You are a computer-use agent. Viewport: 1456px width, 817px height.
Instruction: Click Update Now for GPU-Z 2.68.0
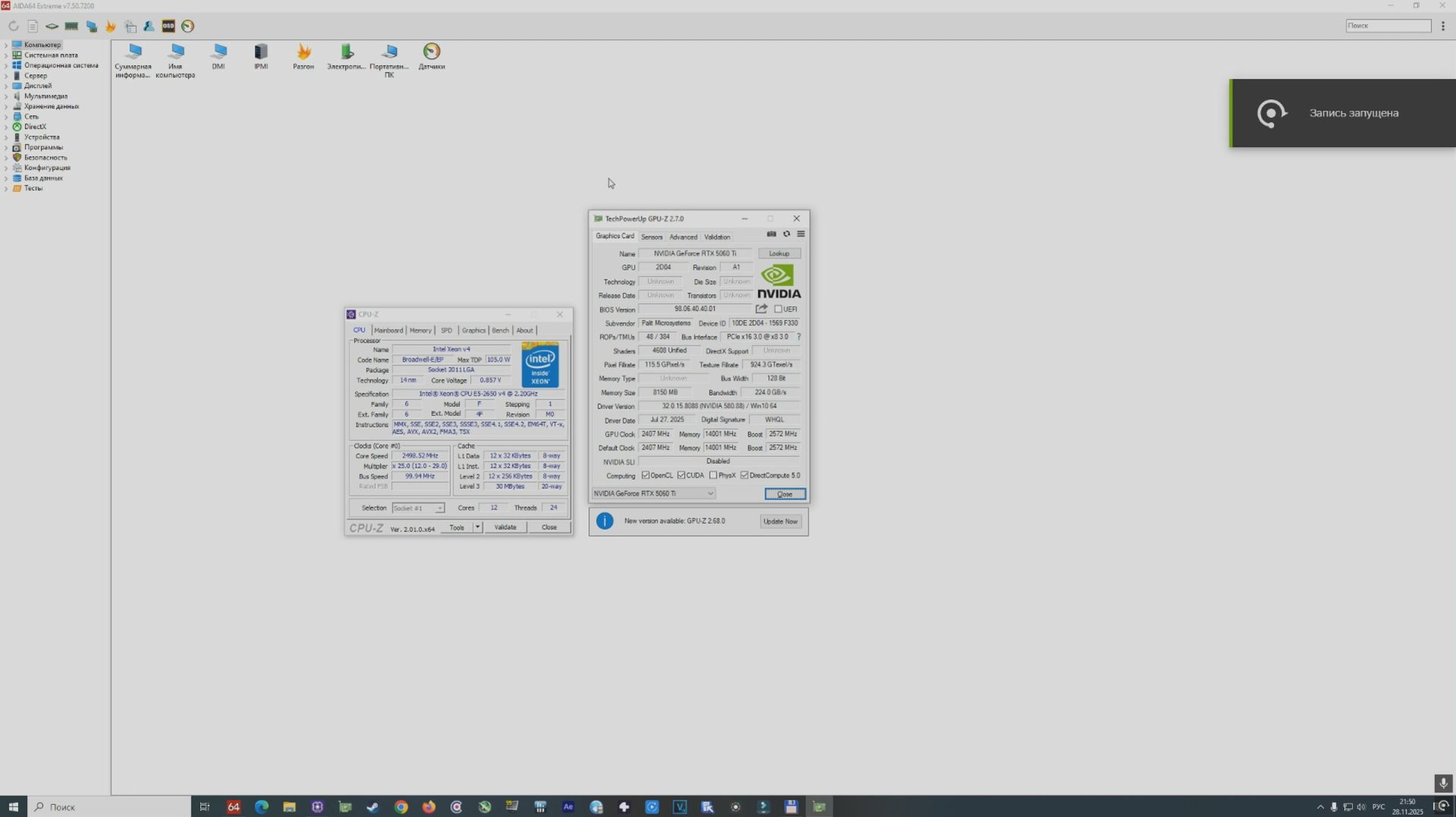780,521
